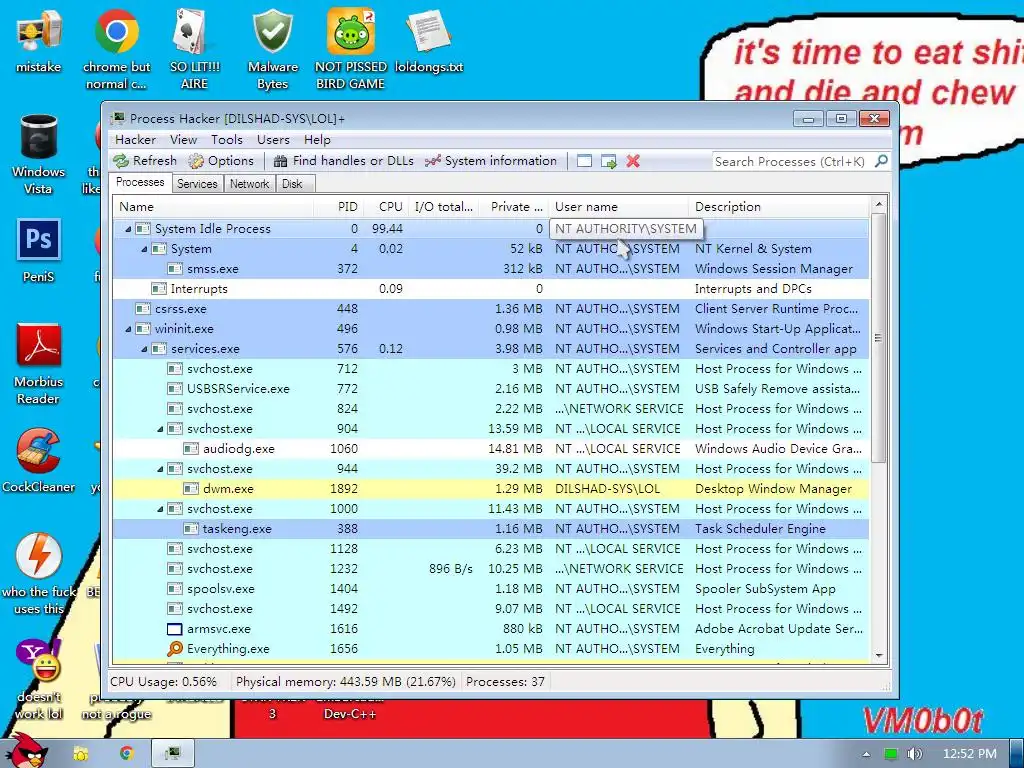Viewport: 1024px width, 768px height.
Task: Open the Malware Bytes desktop icon
Action: [272, 50]
